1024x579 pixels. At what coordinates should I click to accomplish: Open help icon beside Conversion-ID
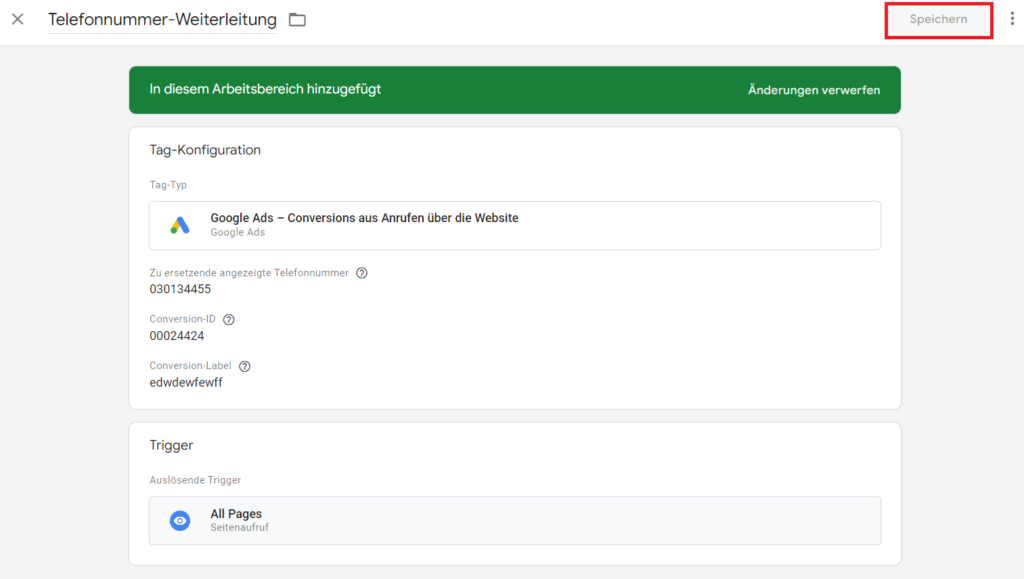pyautogui.click(x=229, y=319)
